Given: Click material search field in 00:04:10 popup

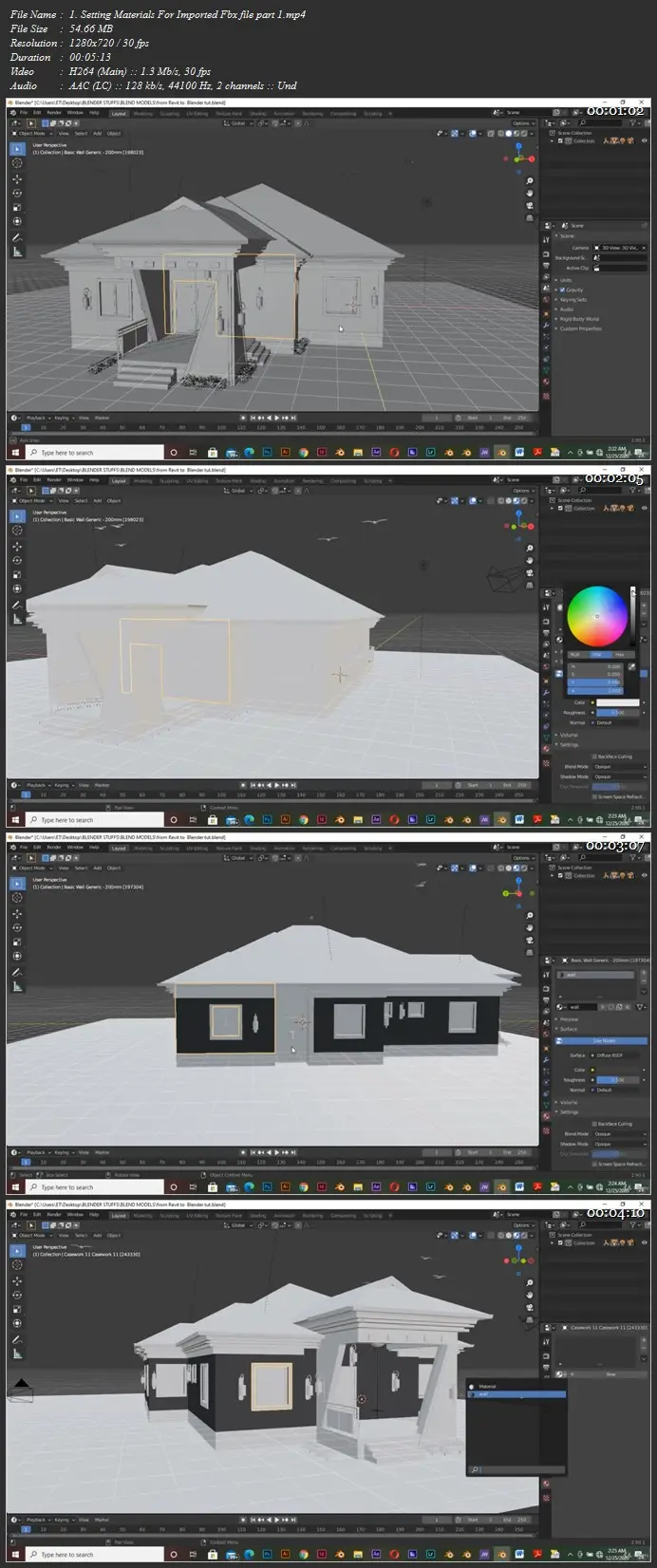Looking at the screenshot, I should 516,1470.
